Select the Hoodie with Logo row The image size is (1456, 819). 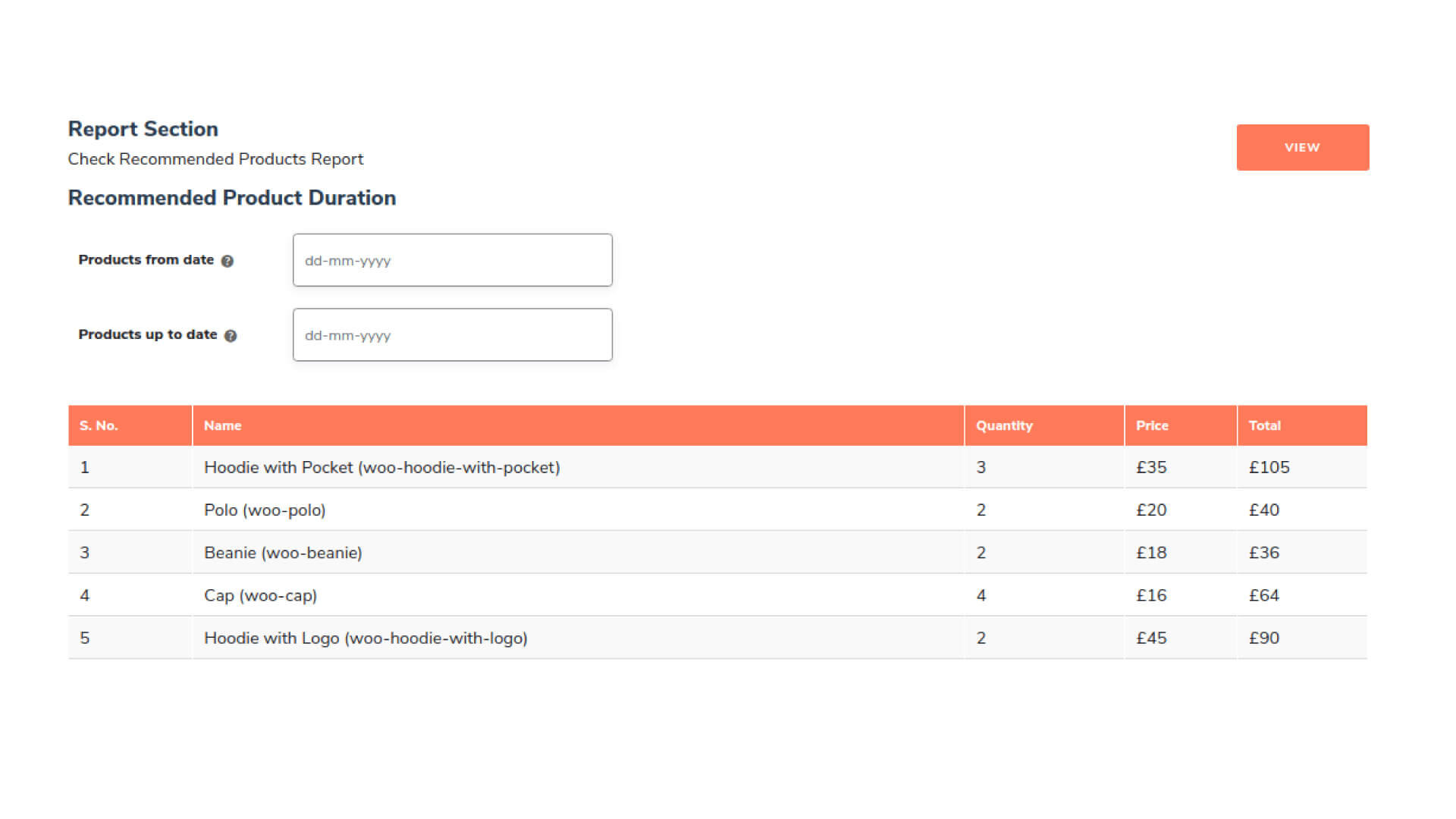point(366,638)
